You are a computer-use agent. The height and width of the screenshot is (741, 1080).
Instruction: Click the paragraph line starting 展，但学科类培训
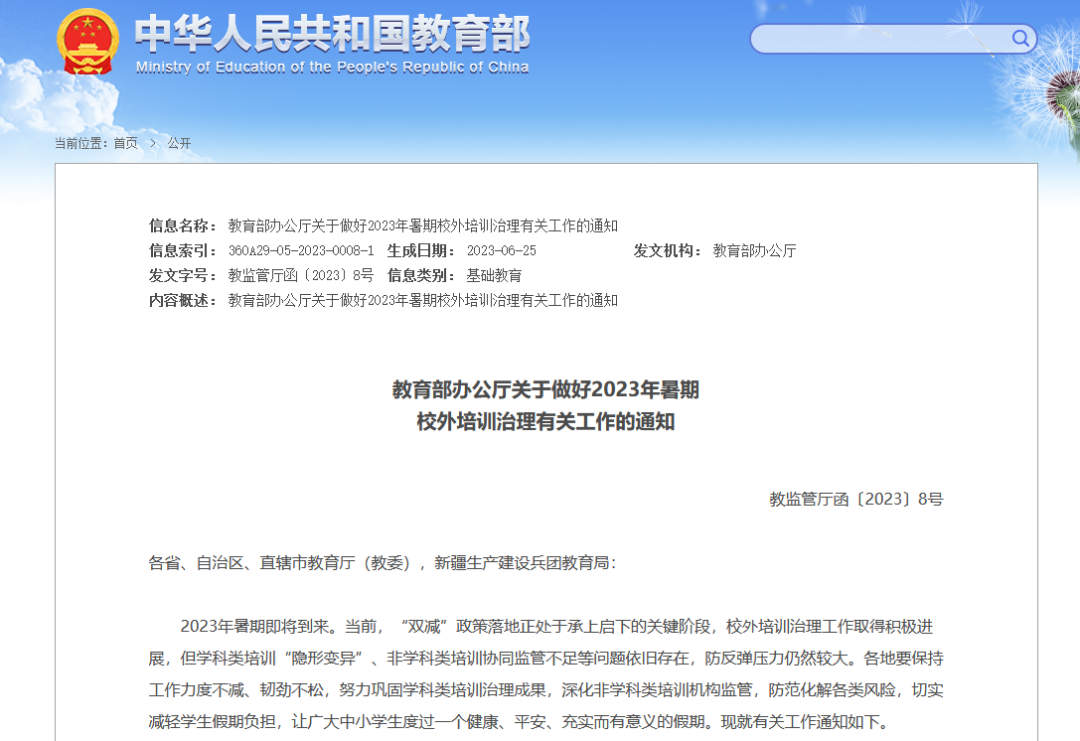click(546, 658)
